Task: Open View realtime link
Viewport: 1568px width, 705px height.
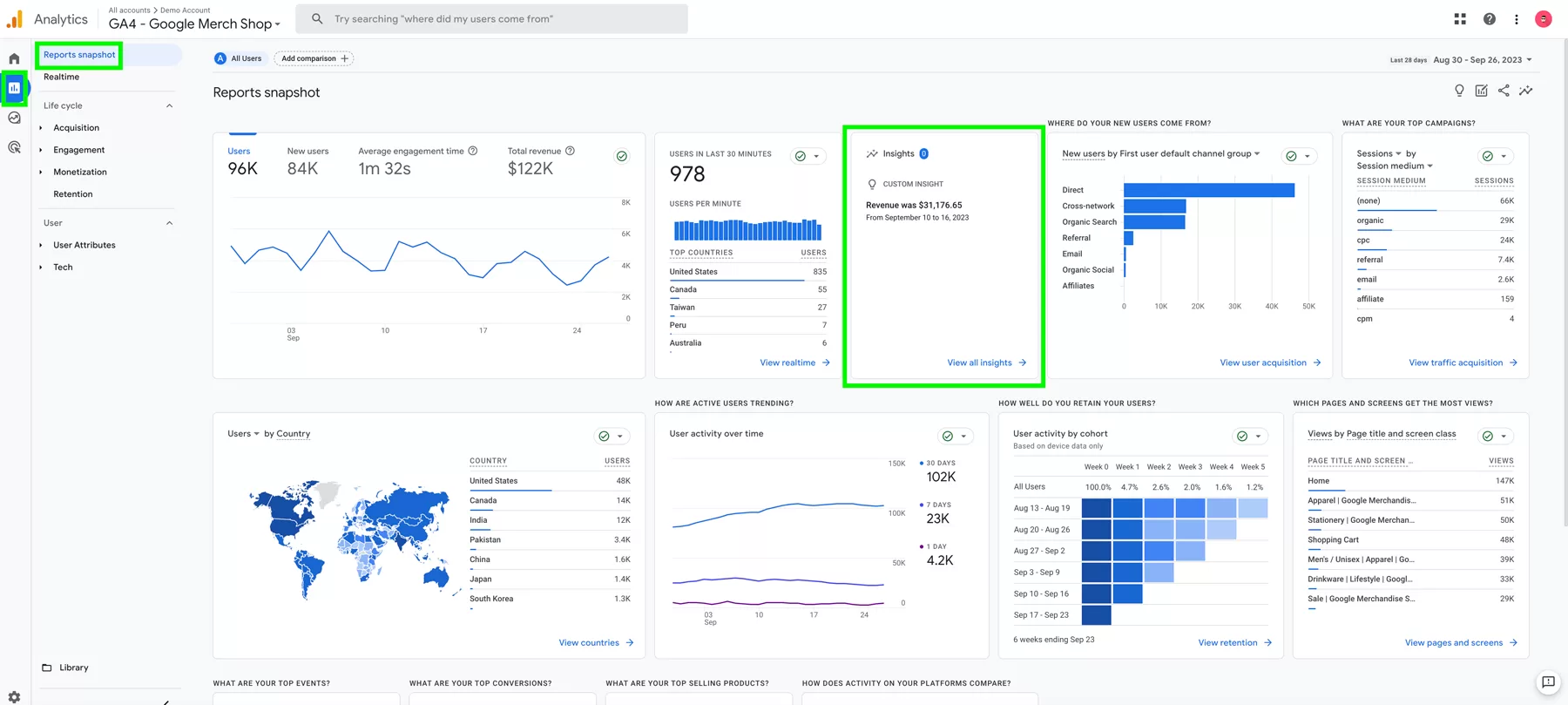Action: (794, 363)
